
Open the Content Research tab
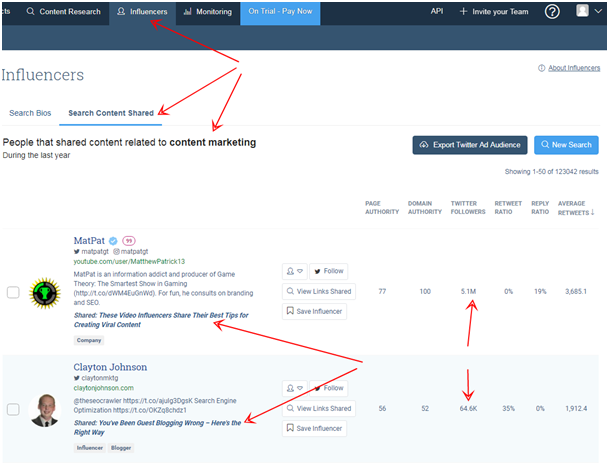coord(63,12)
